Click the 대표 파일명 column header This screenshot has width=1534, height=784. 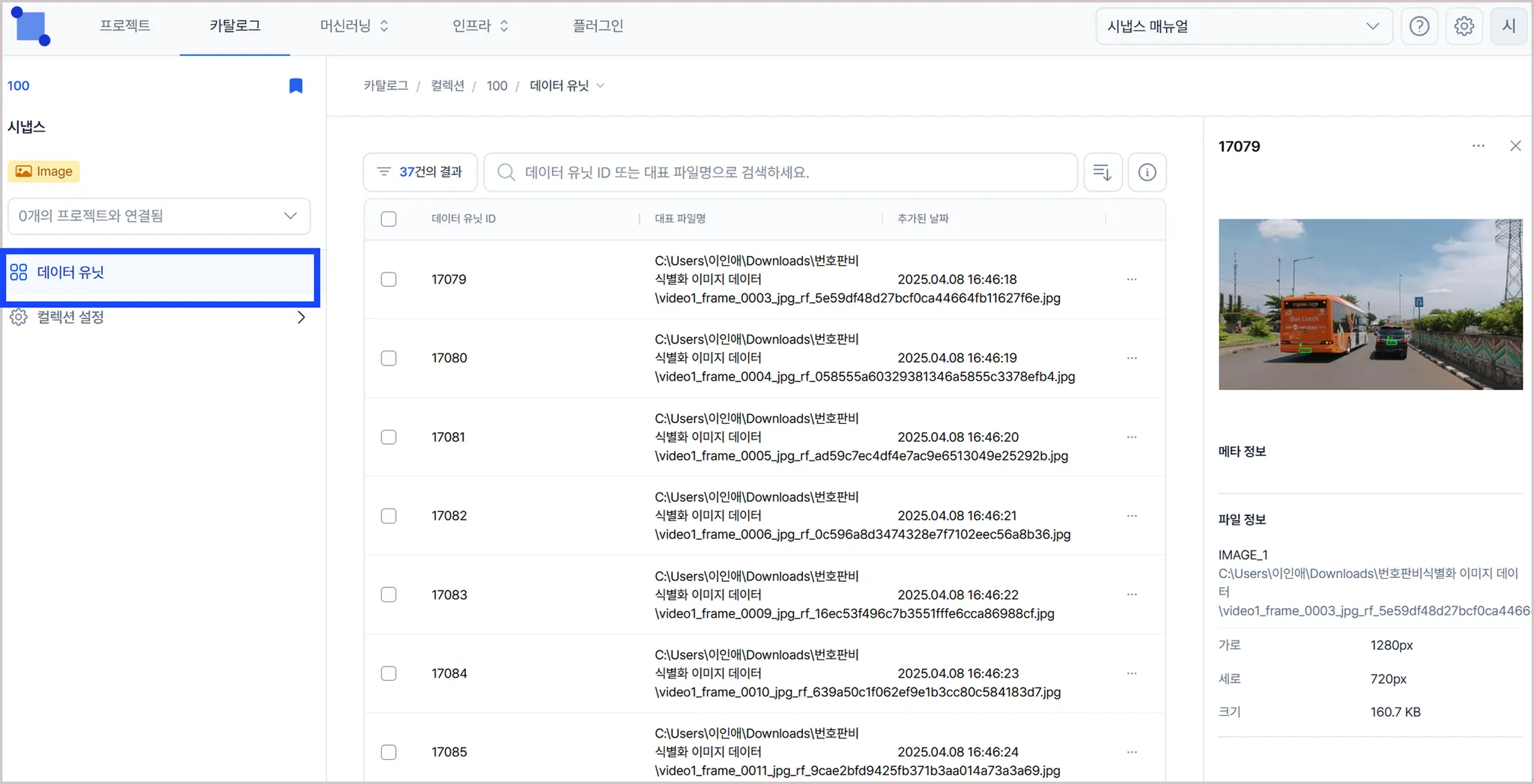tap(680, 219)
